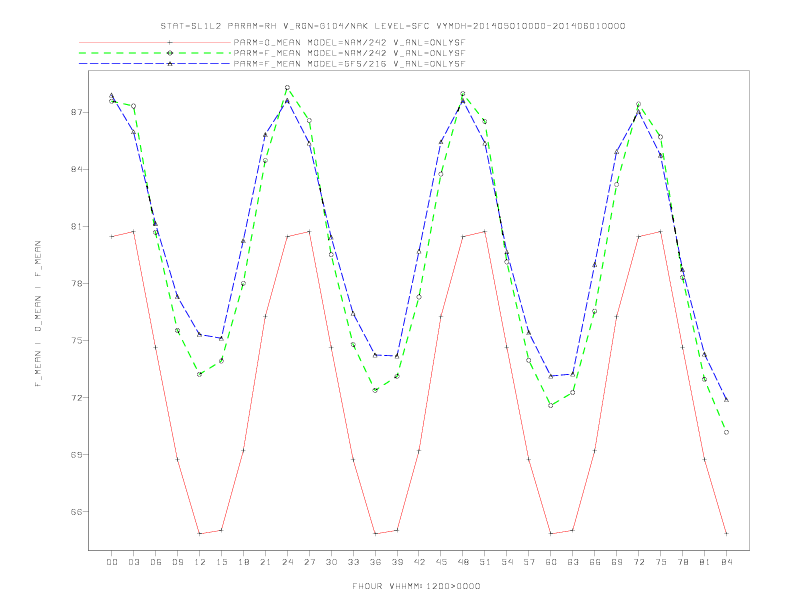The image size is (792, 612).
Task: Click the blue triangle data point at hour 84
Action: tap(726, 399)
